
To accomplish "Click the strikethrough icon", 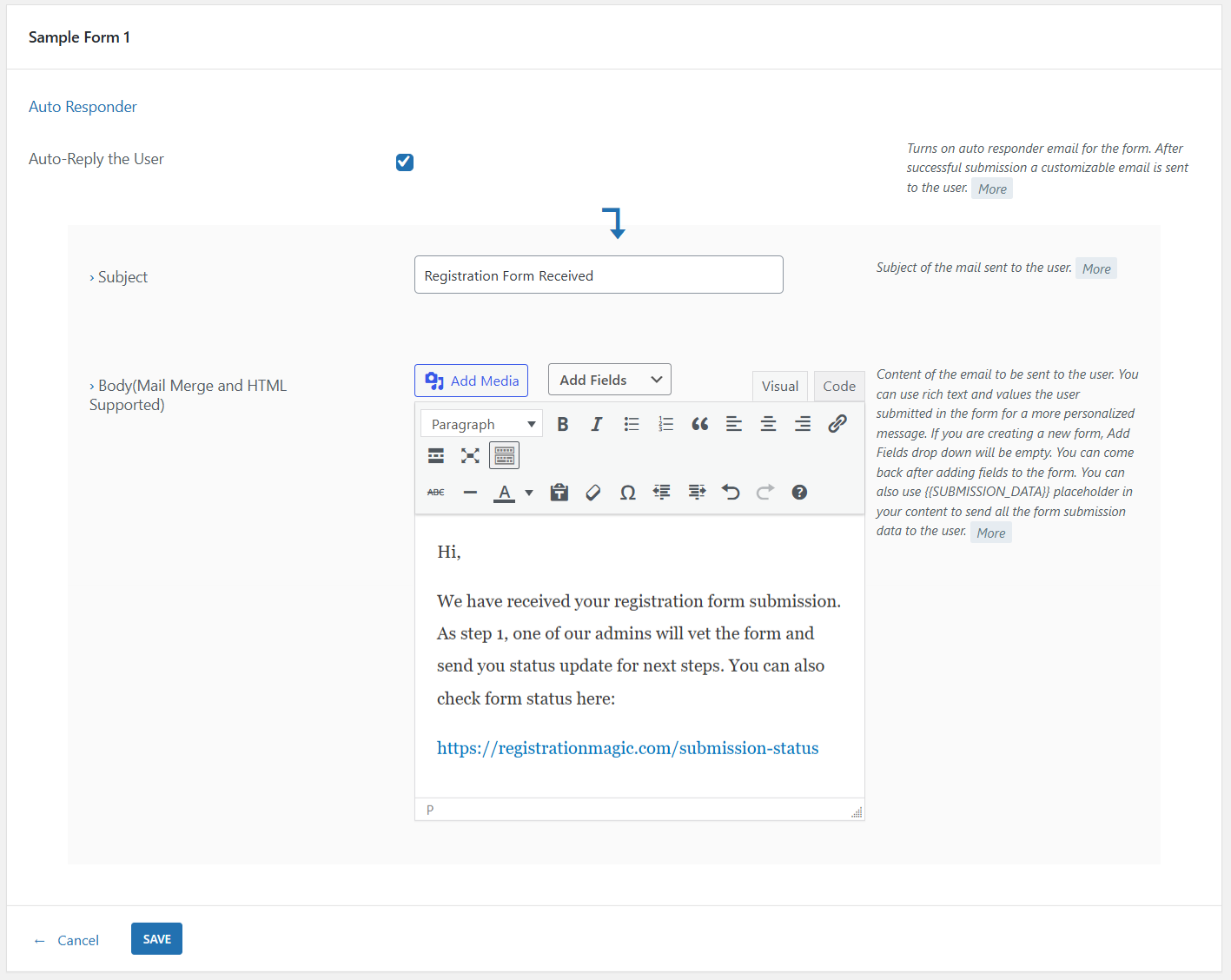I will (x=436, y=493).
